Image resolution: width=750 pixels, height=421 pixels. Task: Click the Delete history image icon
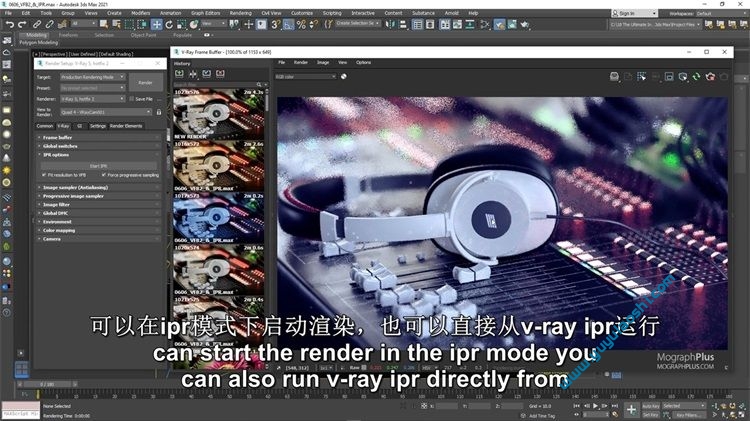(x=220, y=74)
